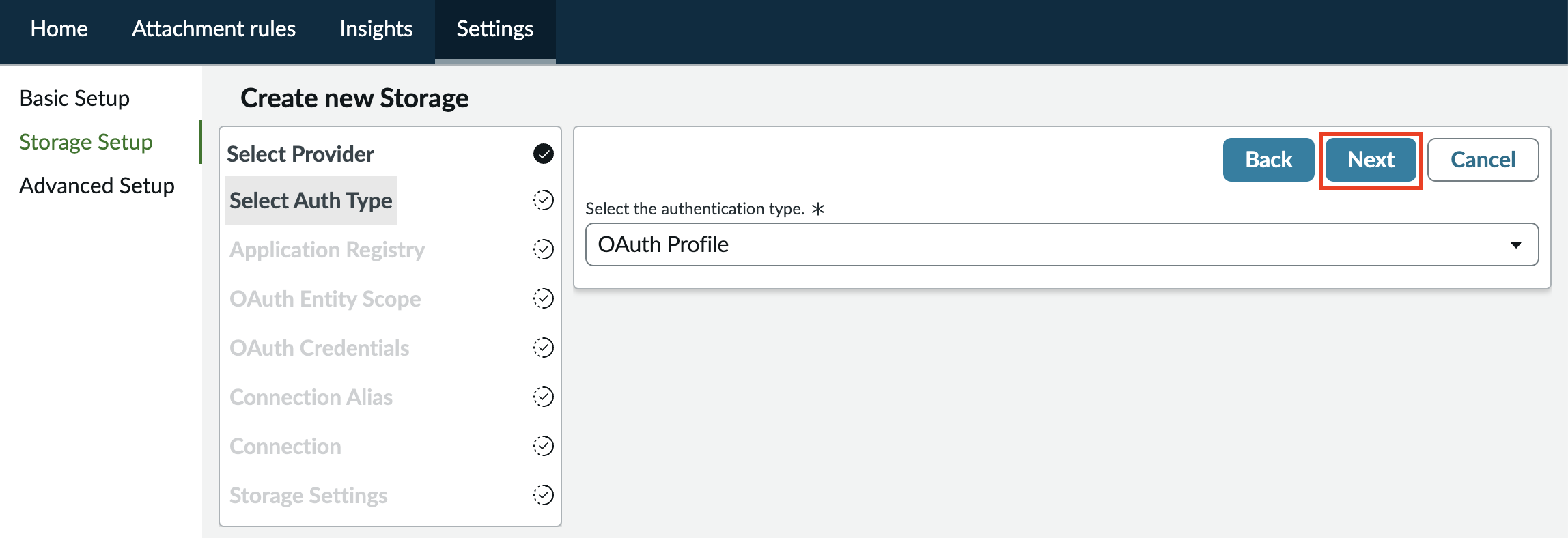The width and height of the screenshot is (1568, 538).
Task: Click the Back button
Action: (1269, 160)
